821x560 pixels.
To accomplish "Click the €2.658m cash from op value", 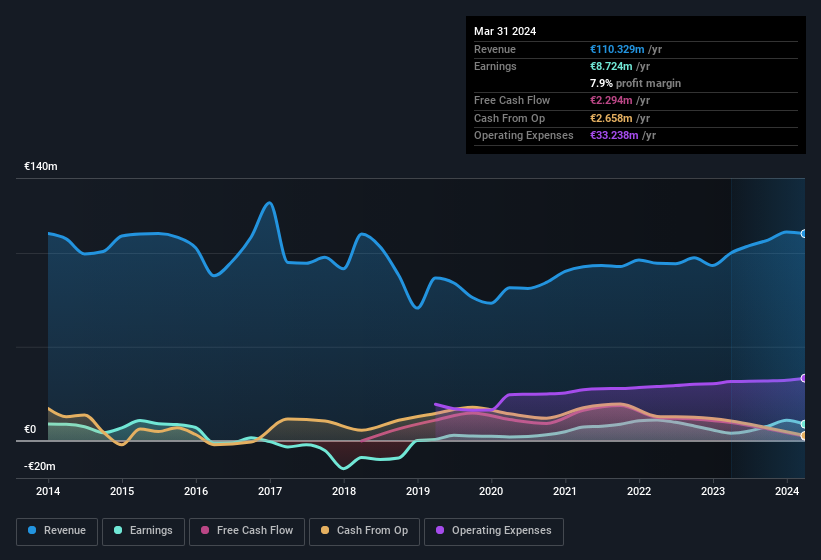I will pyautogui.click(x=611, y=118).
